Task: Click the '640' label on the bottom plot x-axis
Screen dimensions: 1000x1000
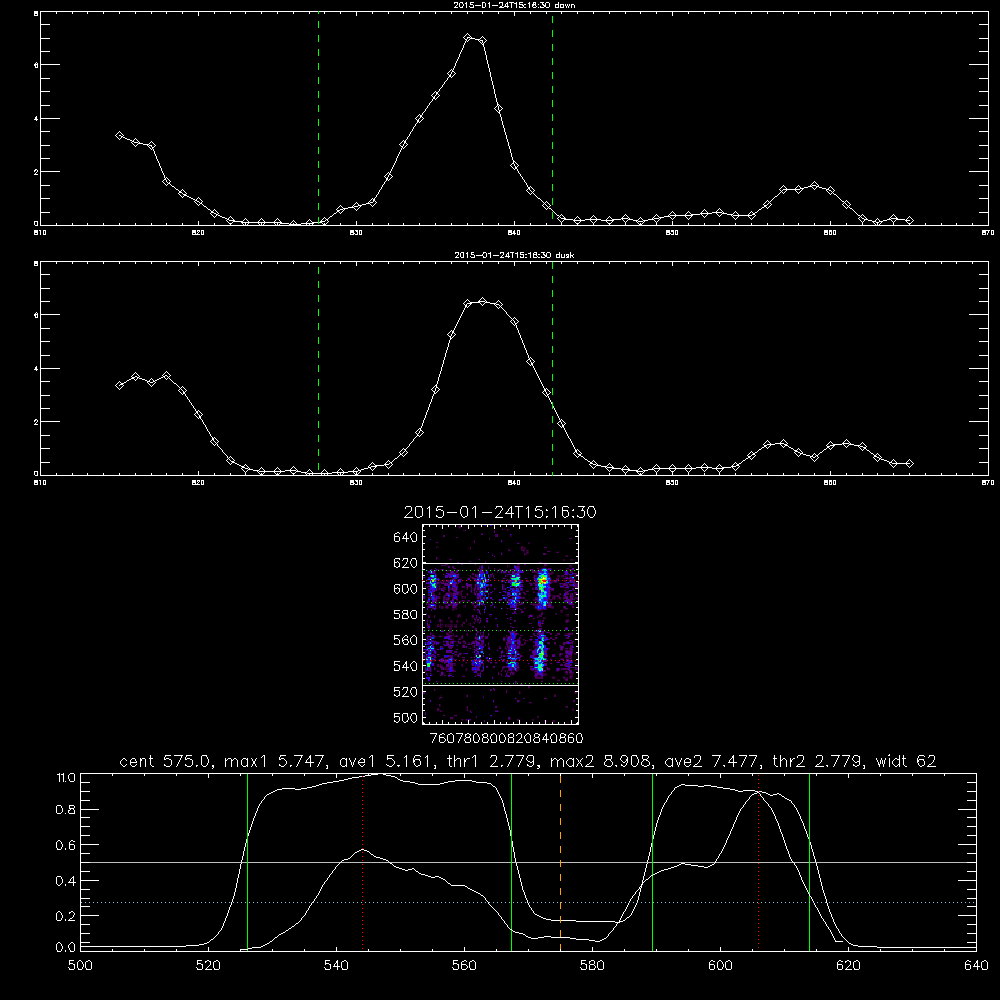Action: [x=976, y=966]
